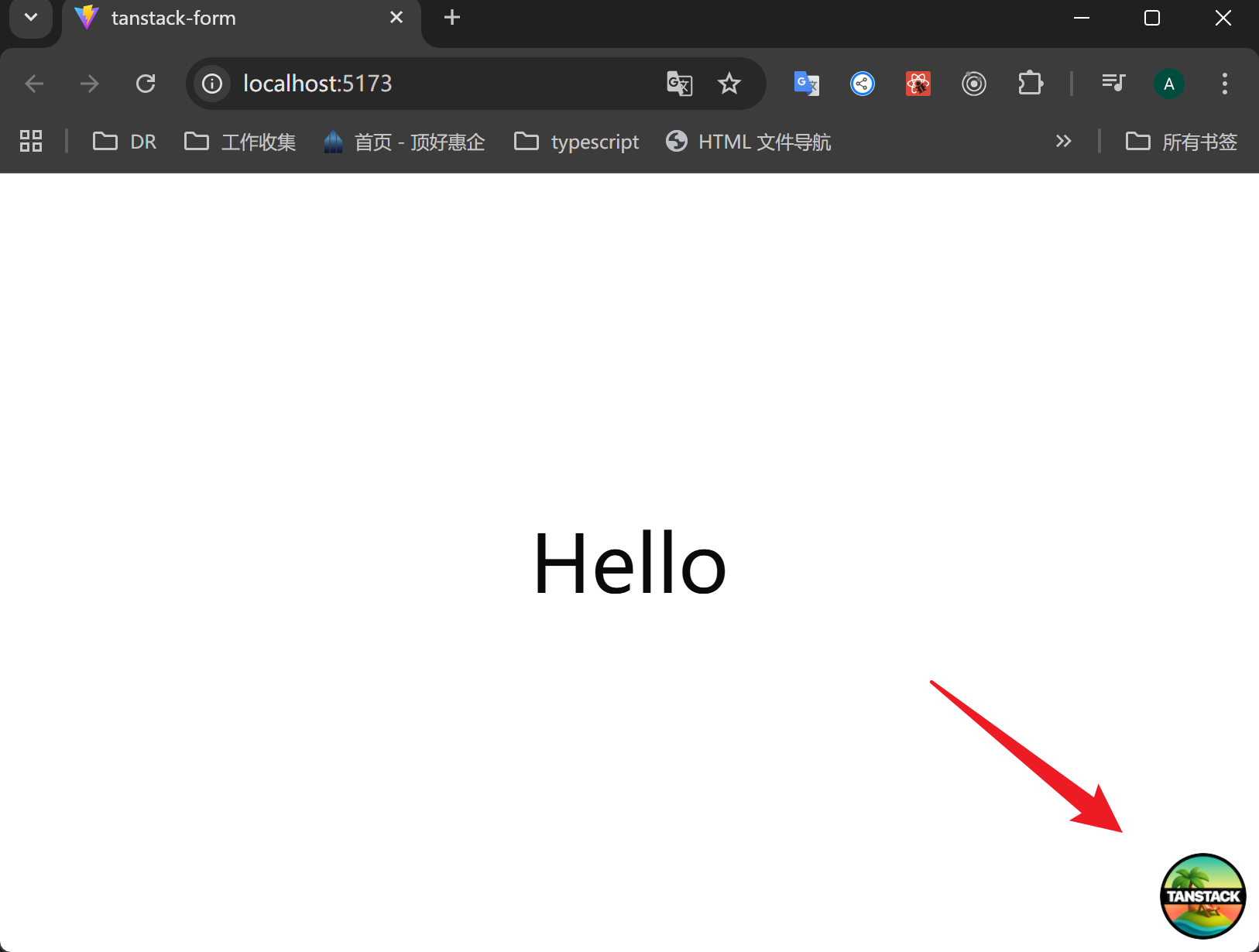Expand the tab search dropdown

(31, 18)
